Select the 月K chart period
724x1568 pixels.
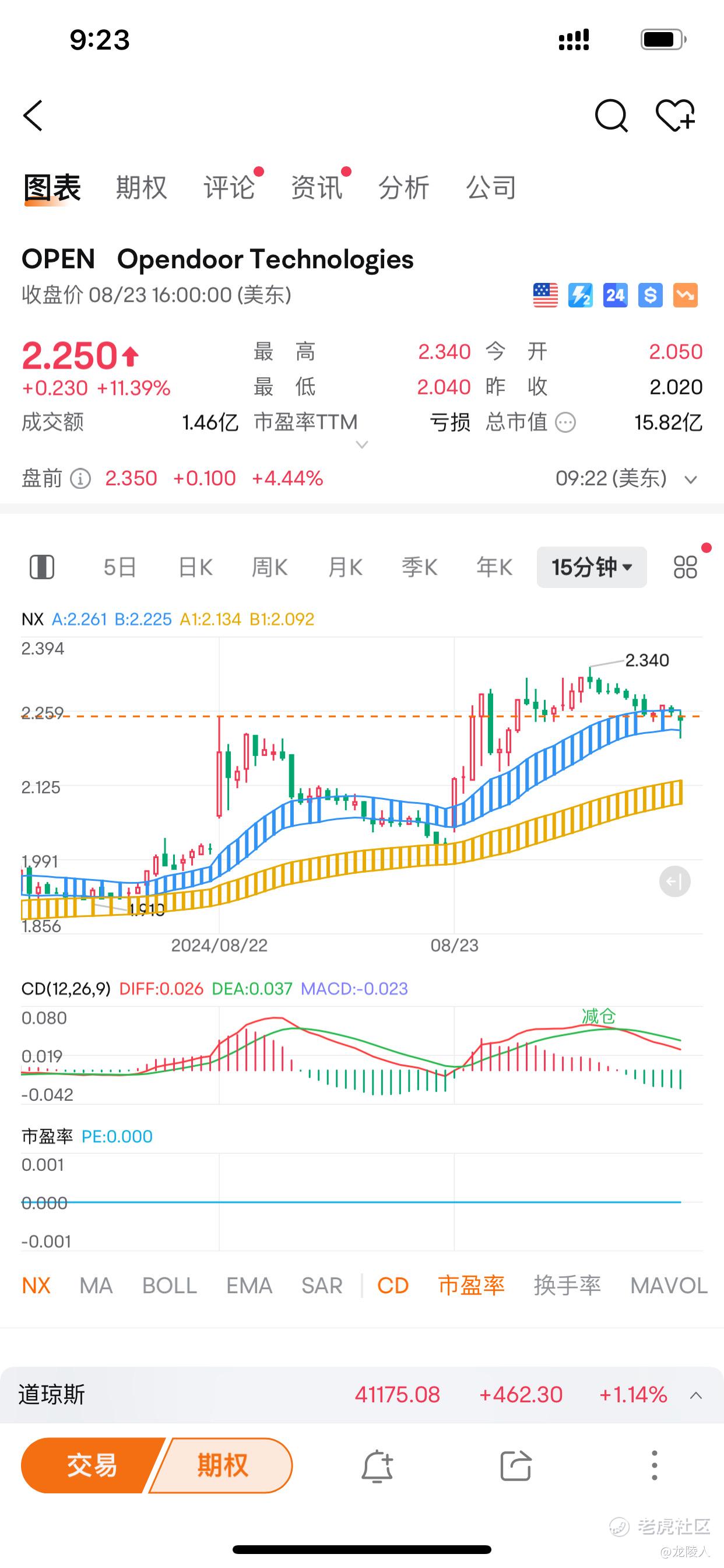345,568
